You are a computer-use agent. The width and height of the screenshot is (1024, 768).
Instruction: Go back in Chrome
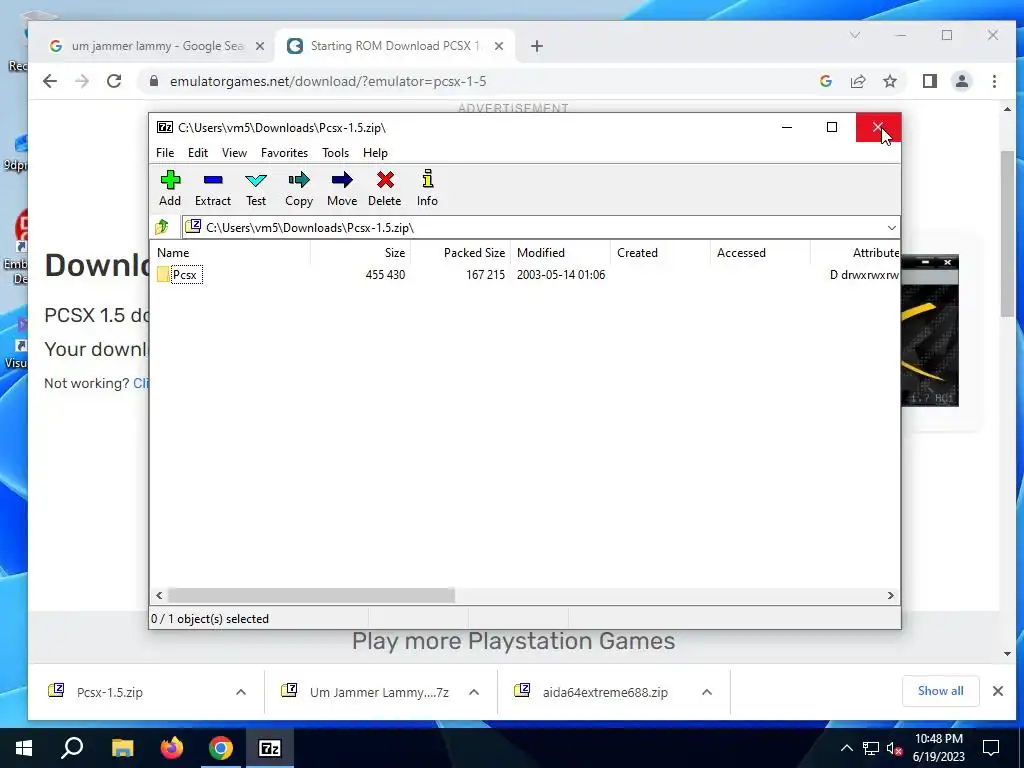pos(50,81)
